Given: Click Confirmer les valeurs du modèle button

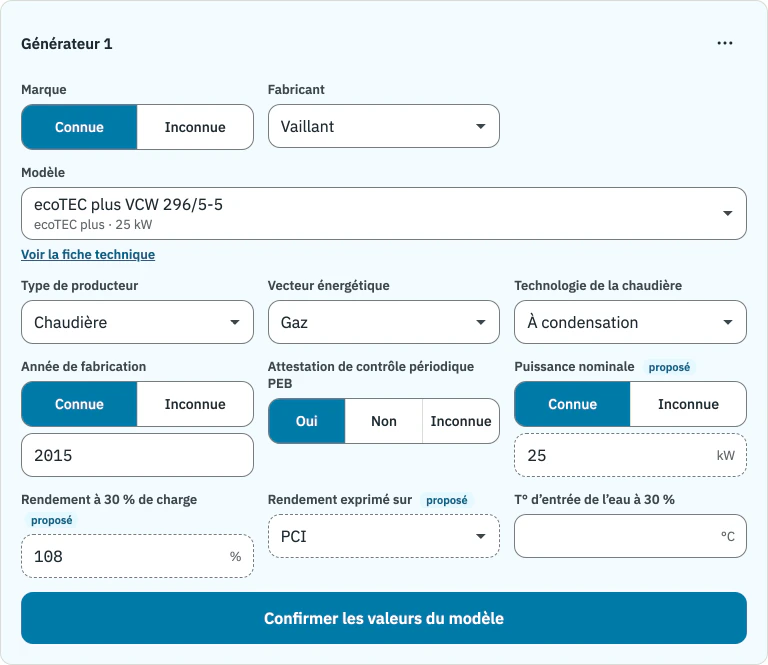Looking at the screenshot, I should (384, 618).
